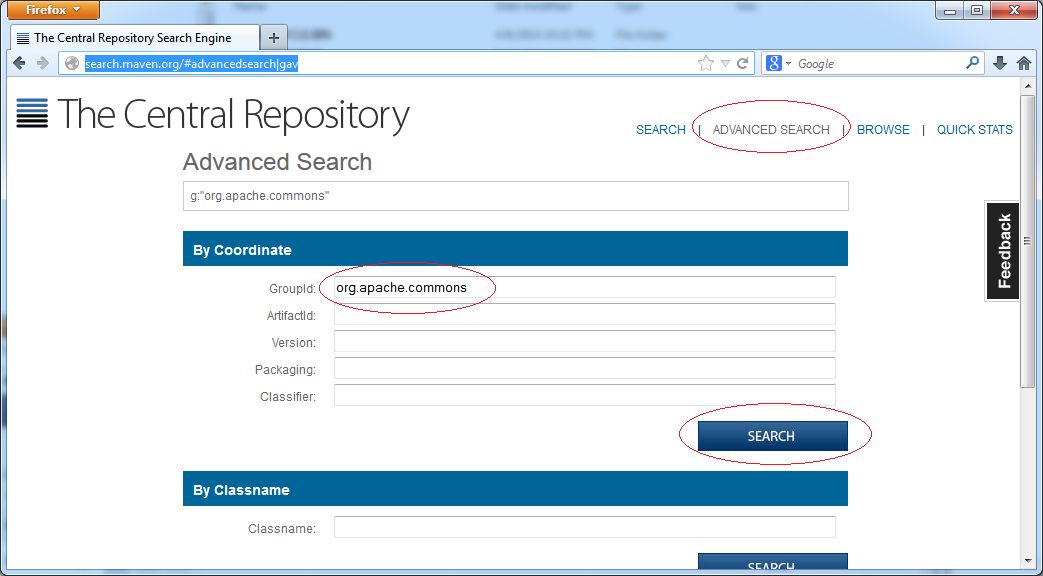Focus the ArtifactId input field
The image size is (1043, 576).
click(x=585, y=315)
